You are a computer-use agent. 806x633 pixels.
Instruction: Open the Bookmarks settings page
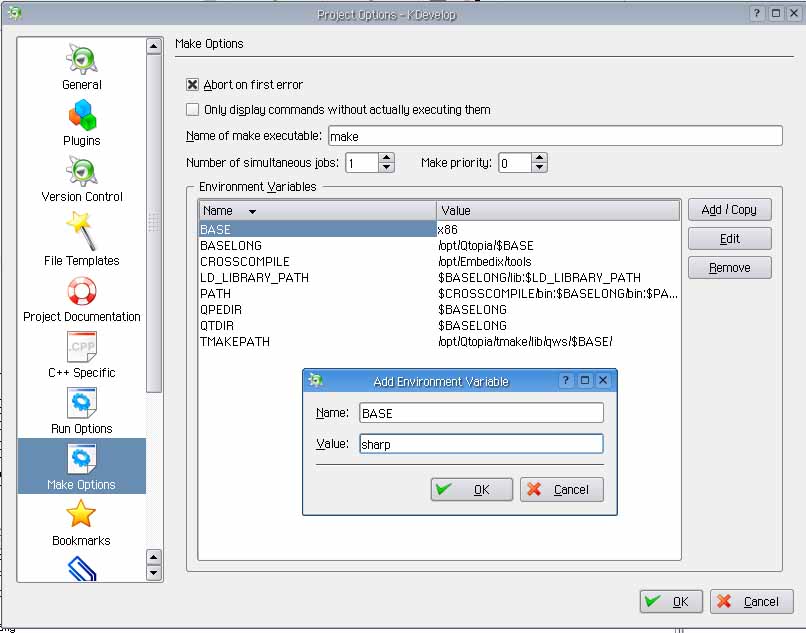pyautogui.click(x=81, y=523)
